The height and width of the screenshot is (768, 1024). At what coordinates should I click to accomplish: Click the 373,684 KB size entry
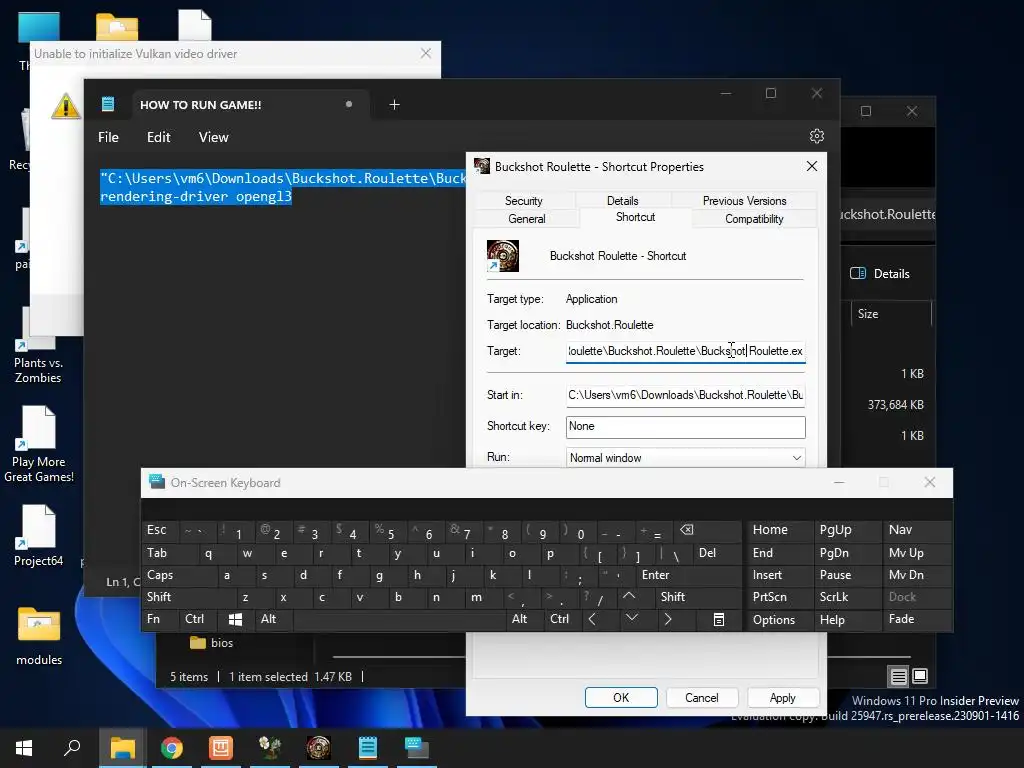point(895,405)
